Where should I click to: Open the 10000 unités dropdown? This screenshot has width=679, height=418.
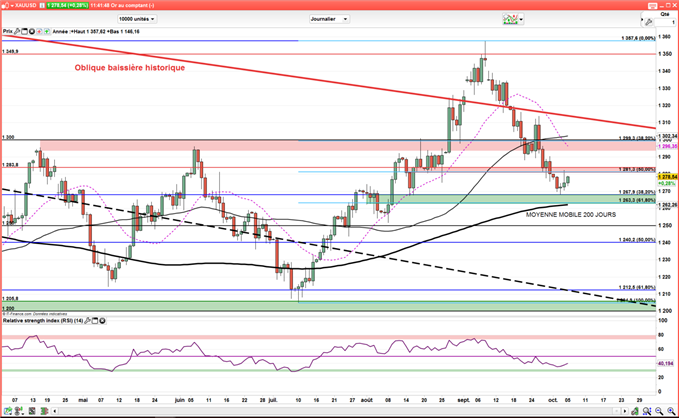coord(137,19)
